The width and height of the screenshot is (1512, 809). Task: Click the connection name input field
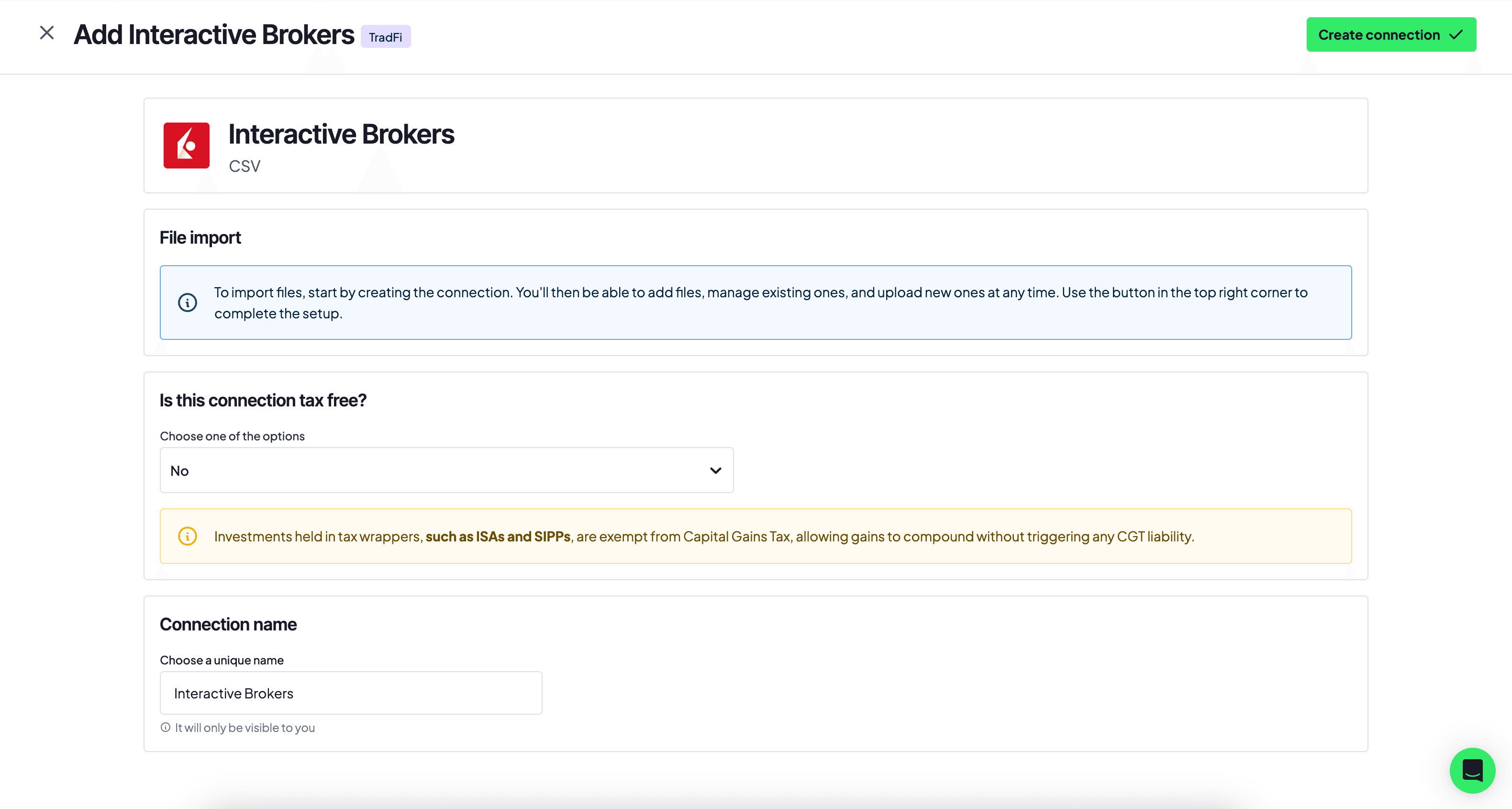(351, 693)
